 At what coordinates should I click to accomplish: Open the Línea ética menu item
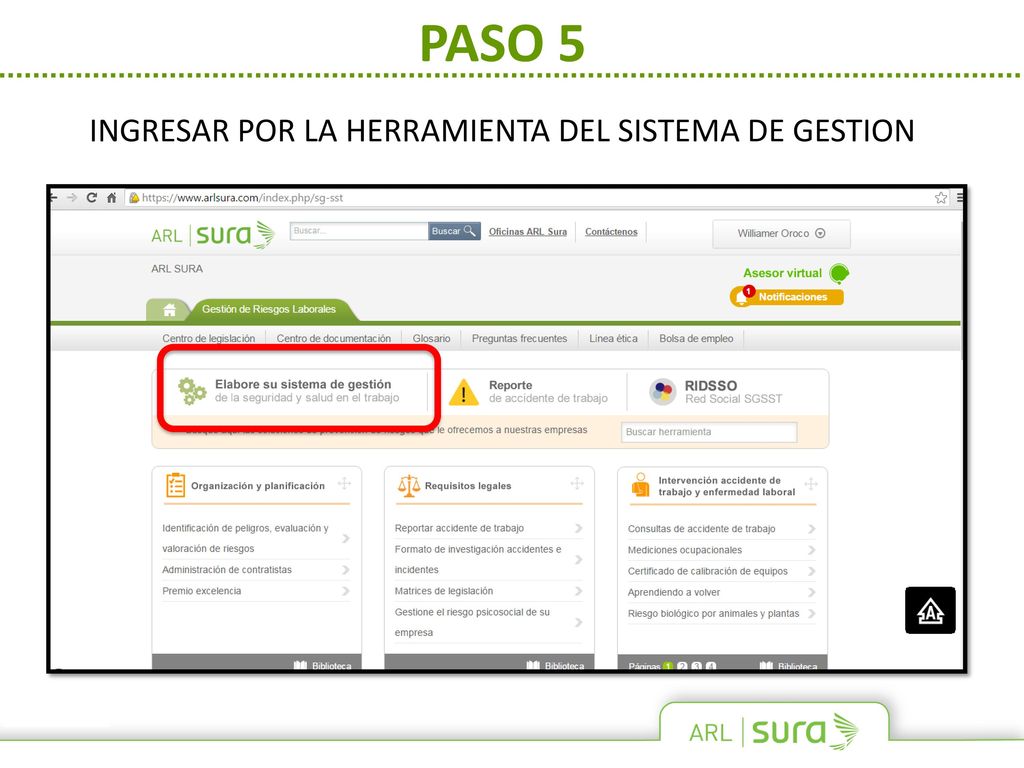coord(613,338)
